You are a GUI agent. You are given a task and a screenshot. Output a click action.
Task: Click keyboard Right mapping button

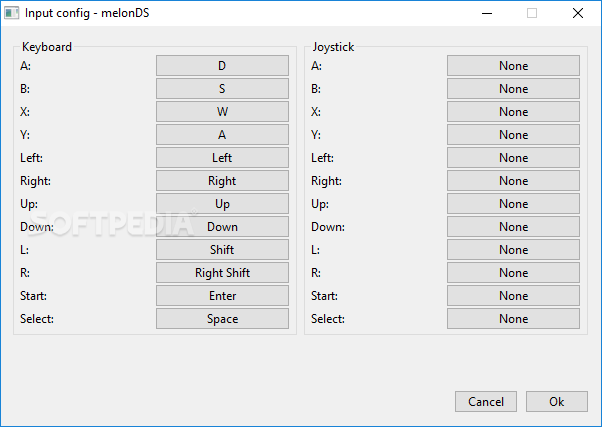point(222,181)
